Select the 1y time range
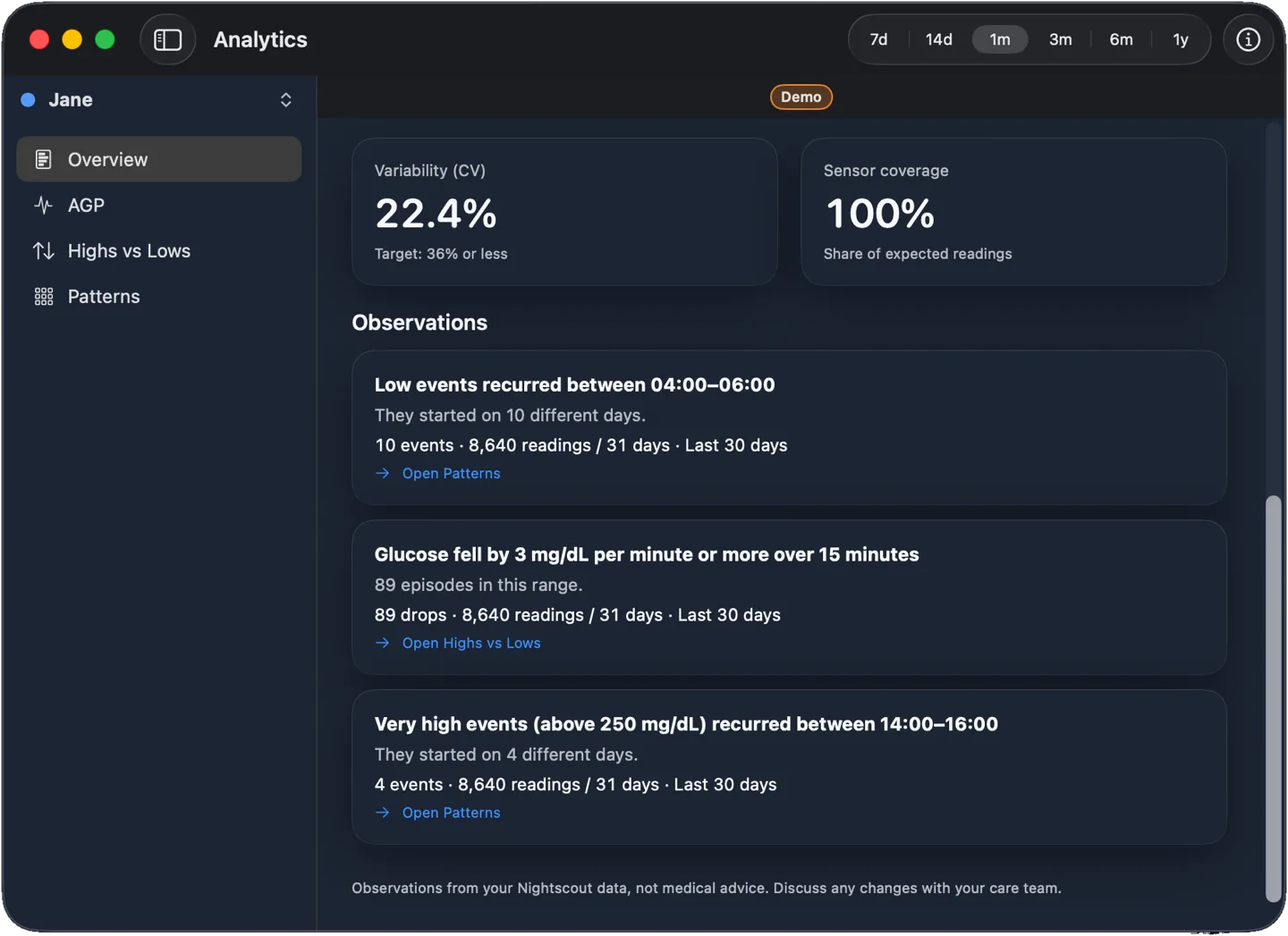Screen dimensions: 1288x936 pos(1181,39)
